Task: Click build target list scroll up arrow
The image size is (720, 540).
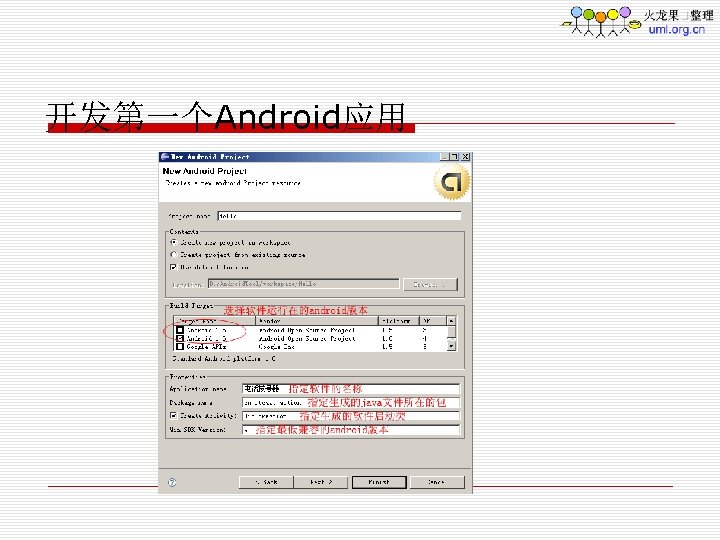Action: [451, 321]
